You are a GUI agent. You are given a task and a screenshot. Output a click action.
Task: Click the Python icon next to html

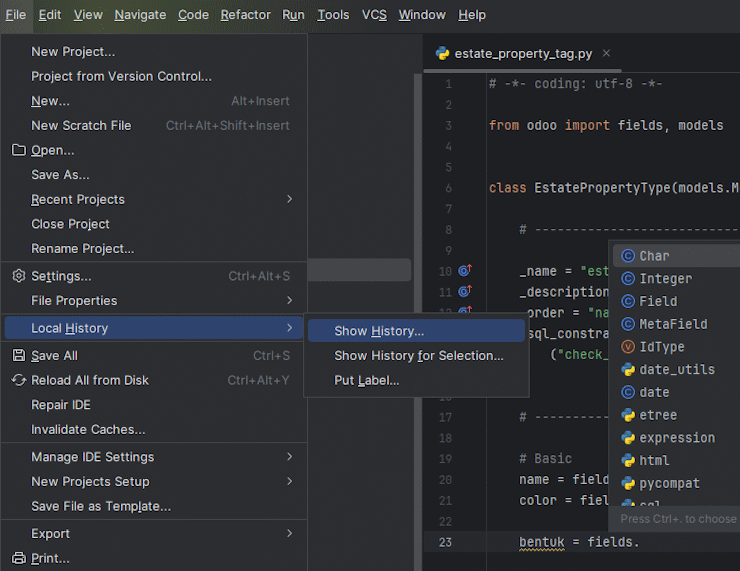628,460
